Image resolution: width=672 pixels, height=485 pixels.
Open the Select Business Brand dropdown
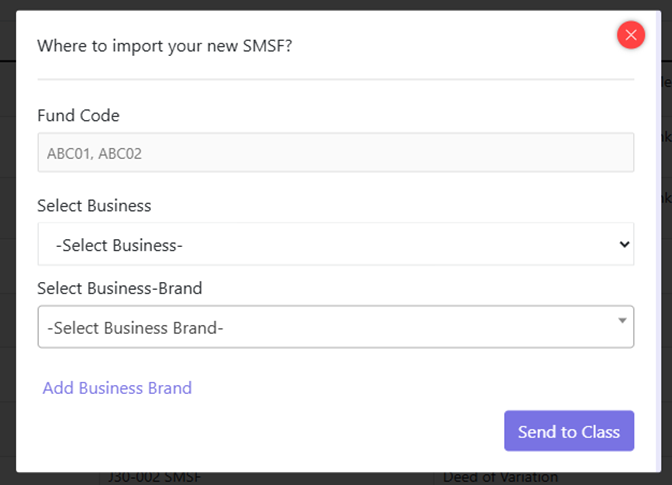coord(336,327)
